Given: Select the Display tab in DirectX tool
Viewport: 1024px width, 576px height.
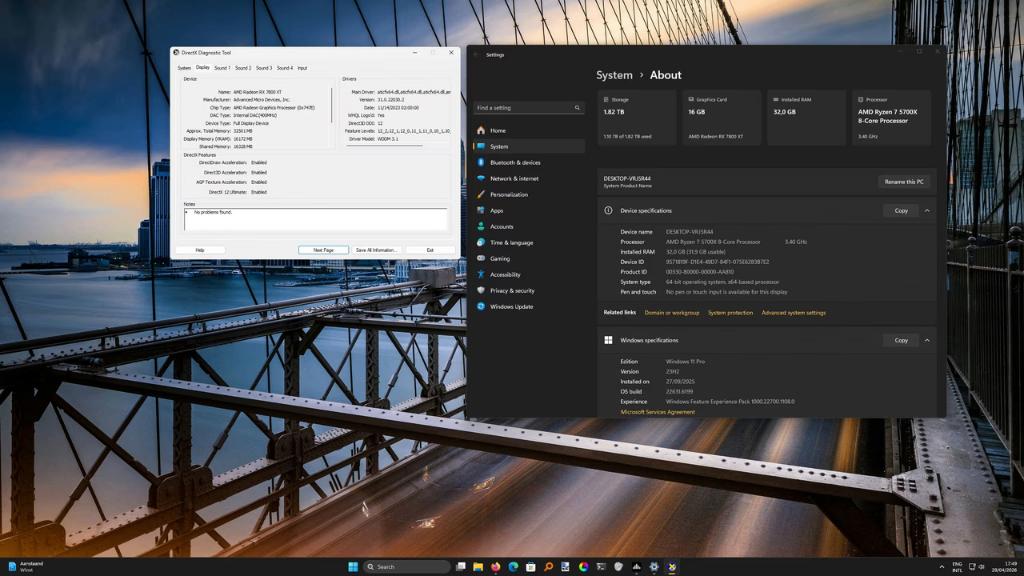Looking at the screenshot, I should tap(202, 68).
